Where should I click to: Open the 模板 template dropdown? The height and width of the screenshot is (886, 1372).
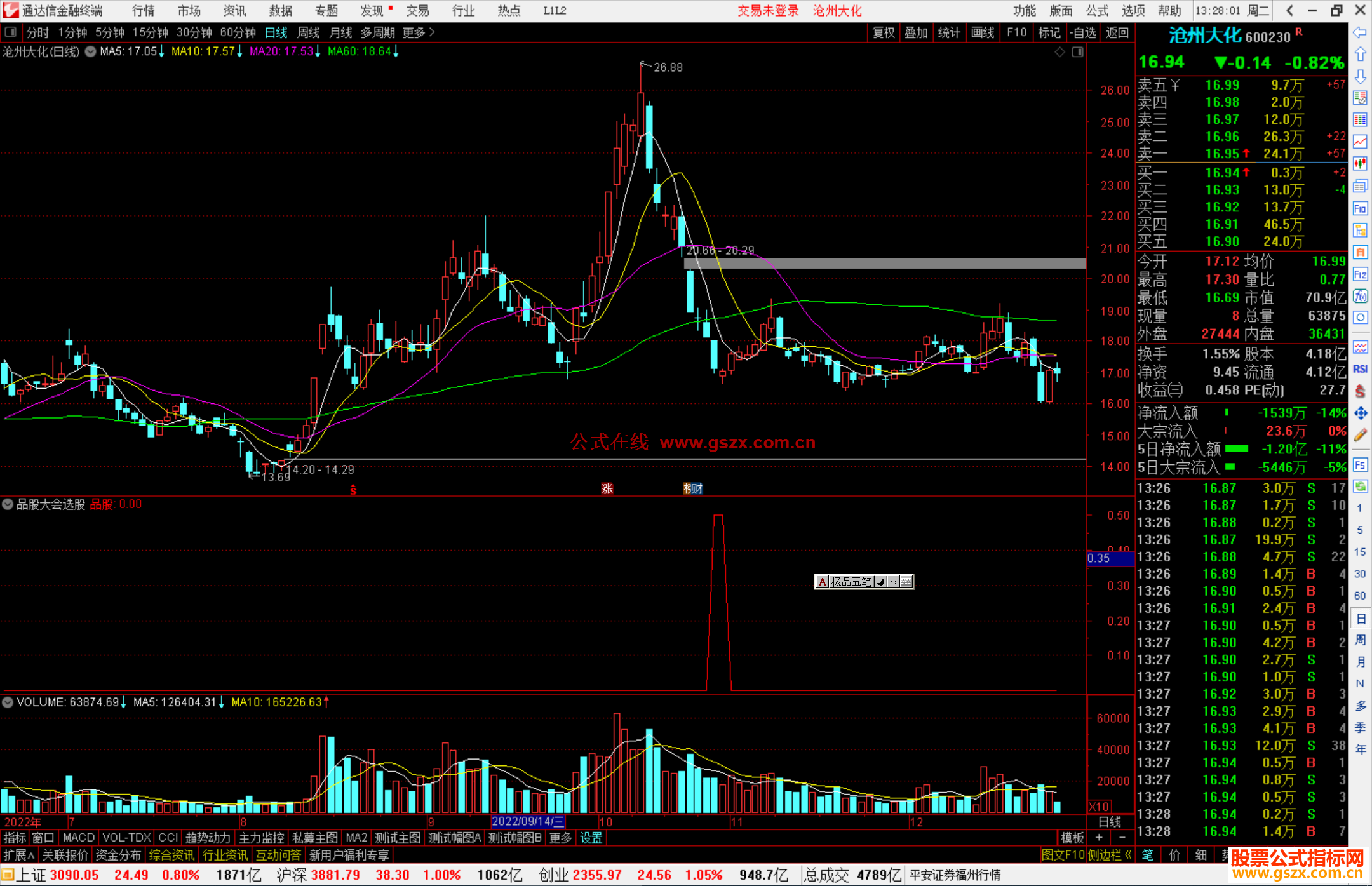click(1072, 838)
